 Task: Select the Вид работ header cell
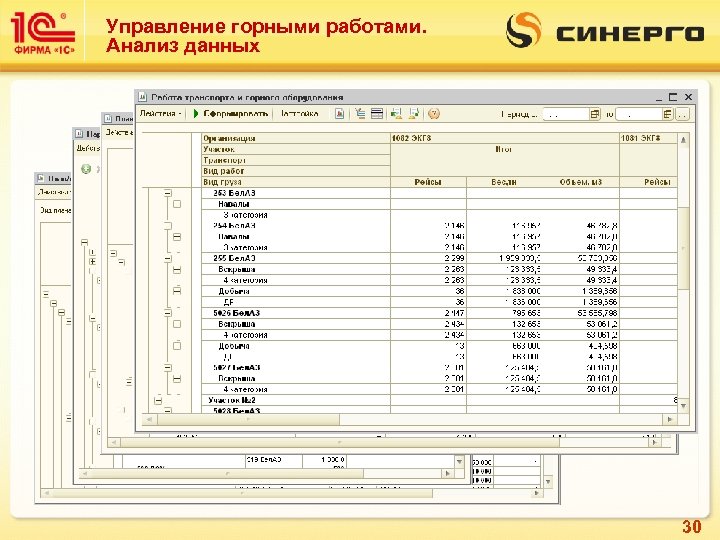[x=296, y=171]
